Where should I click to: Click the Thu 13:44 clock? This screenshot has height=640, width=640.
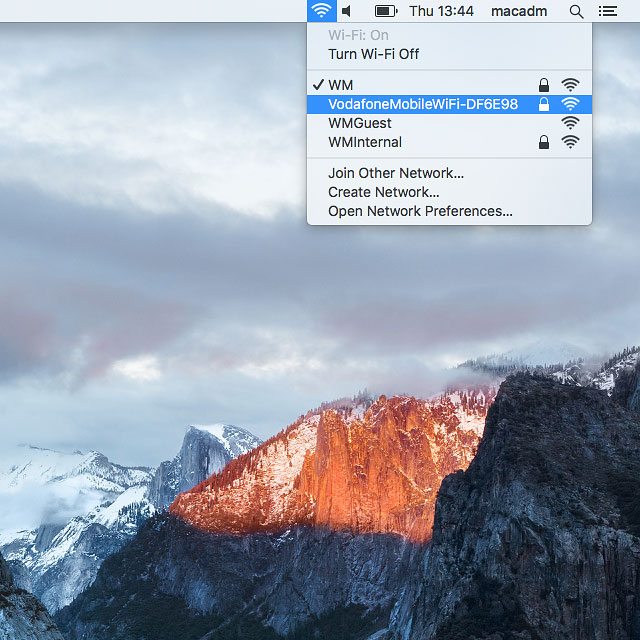click(x=441, y=11)
